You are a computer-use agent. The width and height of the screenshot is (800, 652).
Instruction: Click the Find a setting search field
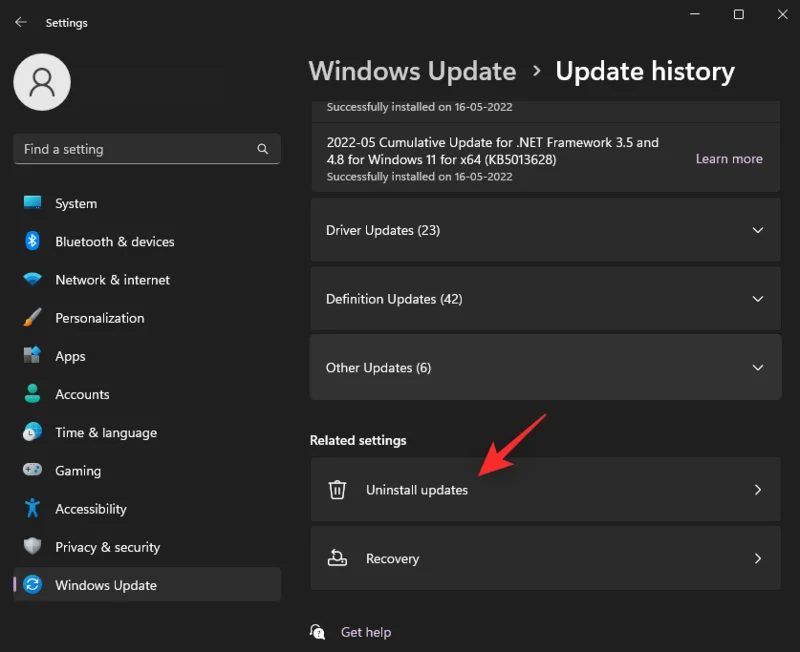point(146,148)
